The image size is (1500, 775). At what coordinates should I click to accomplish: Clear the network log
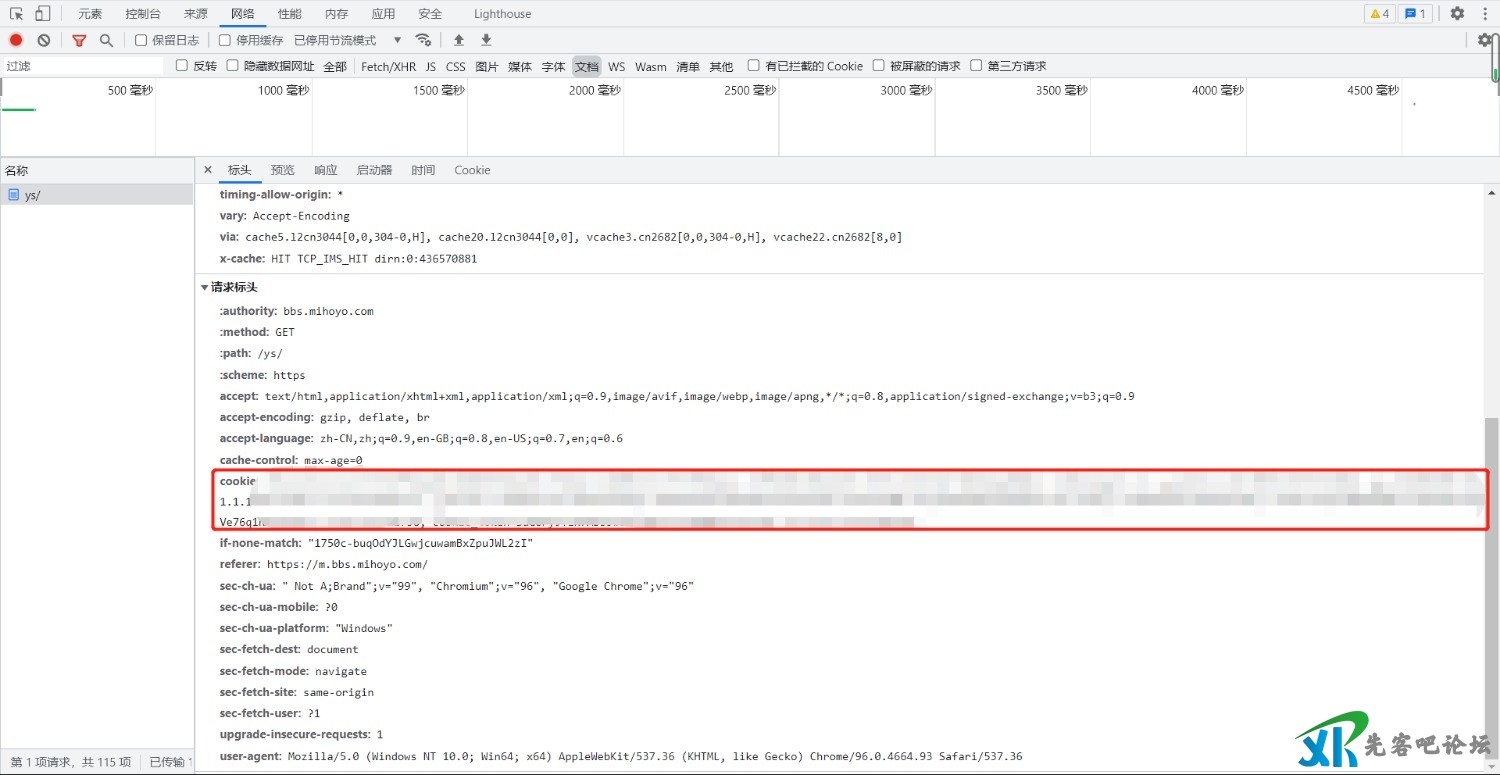(x=44, y=40)
